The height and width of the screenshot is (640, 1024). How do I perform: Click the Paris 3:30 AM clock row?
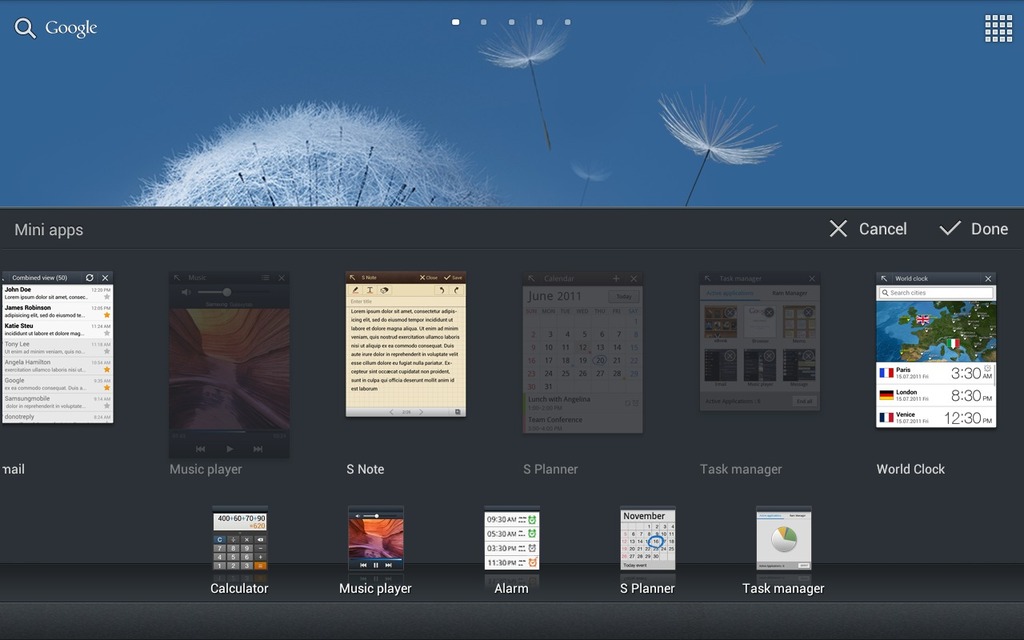point(936,373)
